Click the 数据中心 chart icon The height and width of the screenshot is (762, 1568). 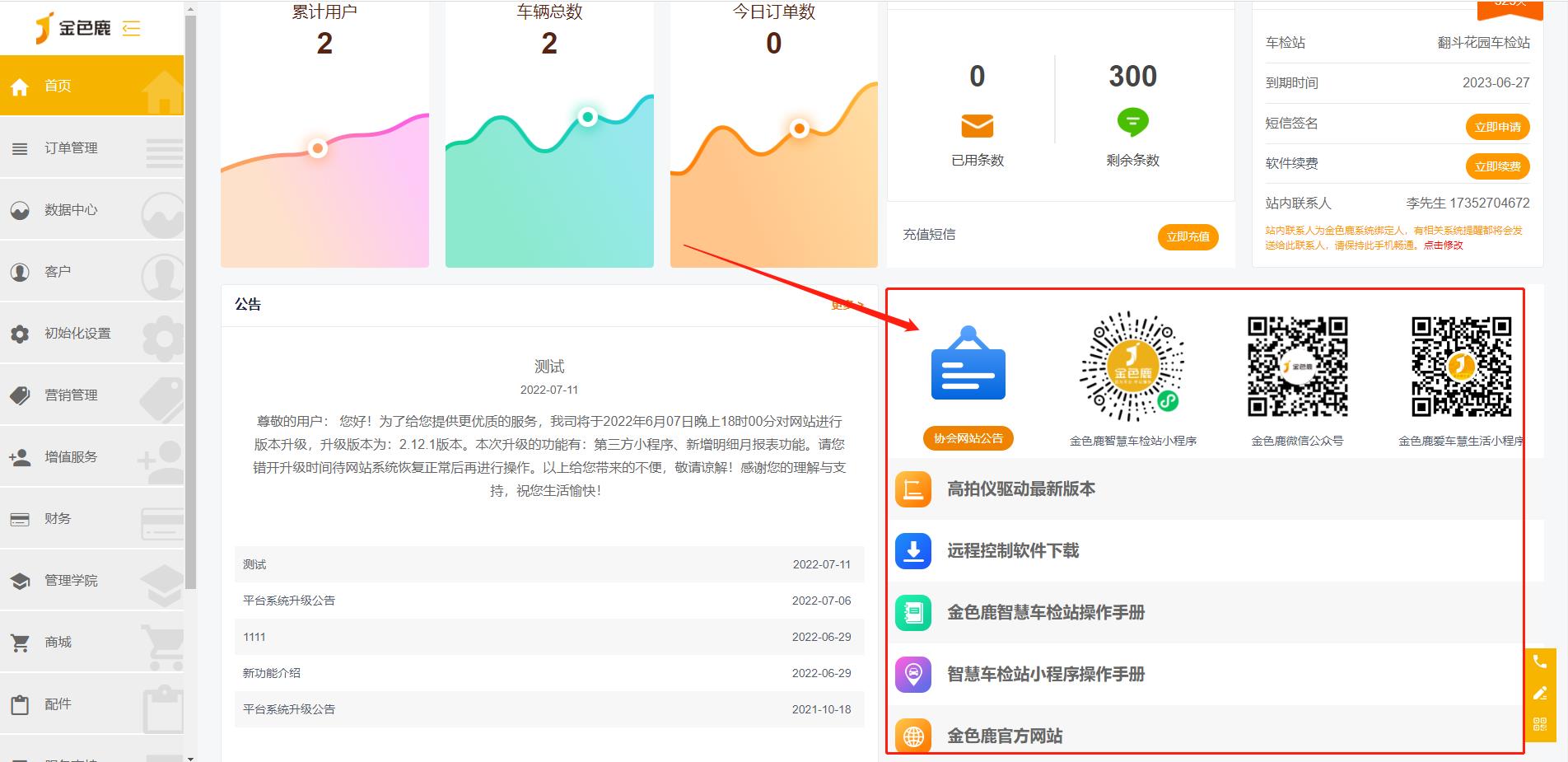[x=20, y=210]
